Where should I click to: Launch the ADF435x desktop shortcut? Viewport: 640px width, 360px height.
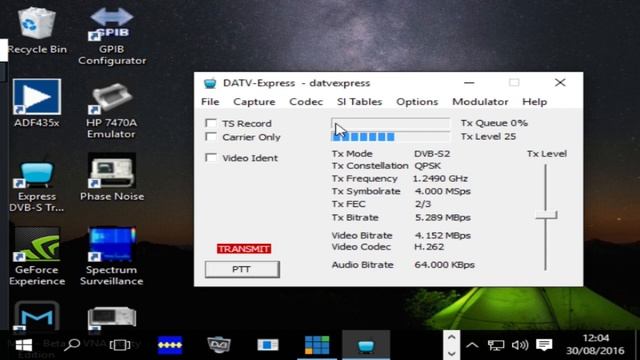pos(37,103)
